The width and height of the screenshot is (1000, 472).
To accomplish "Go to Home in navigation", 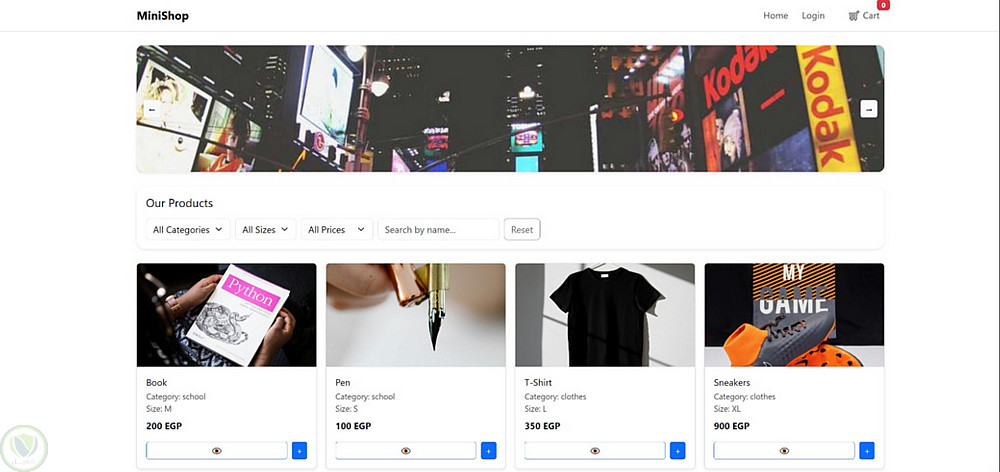I will point(776,16).
